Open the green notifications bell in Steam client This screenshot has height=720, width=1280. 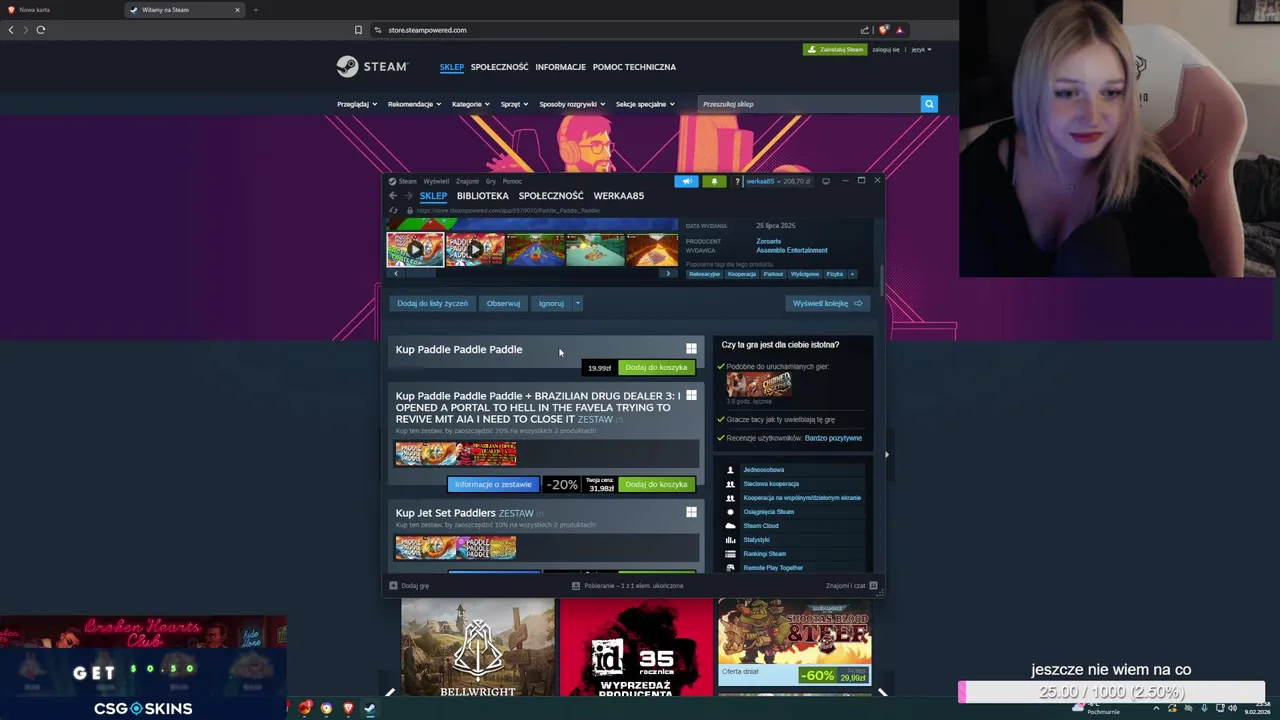(714, 181)
